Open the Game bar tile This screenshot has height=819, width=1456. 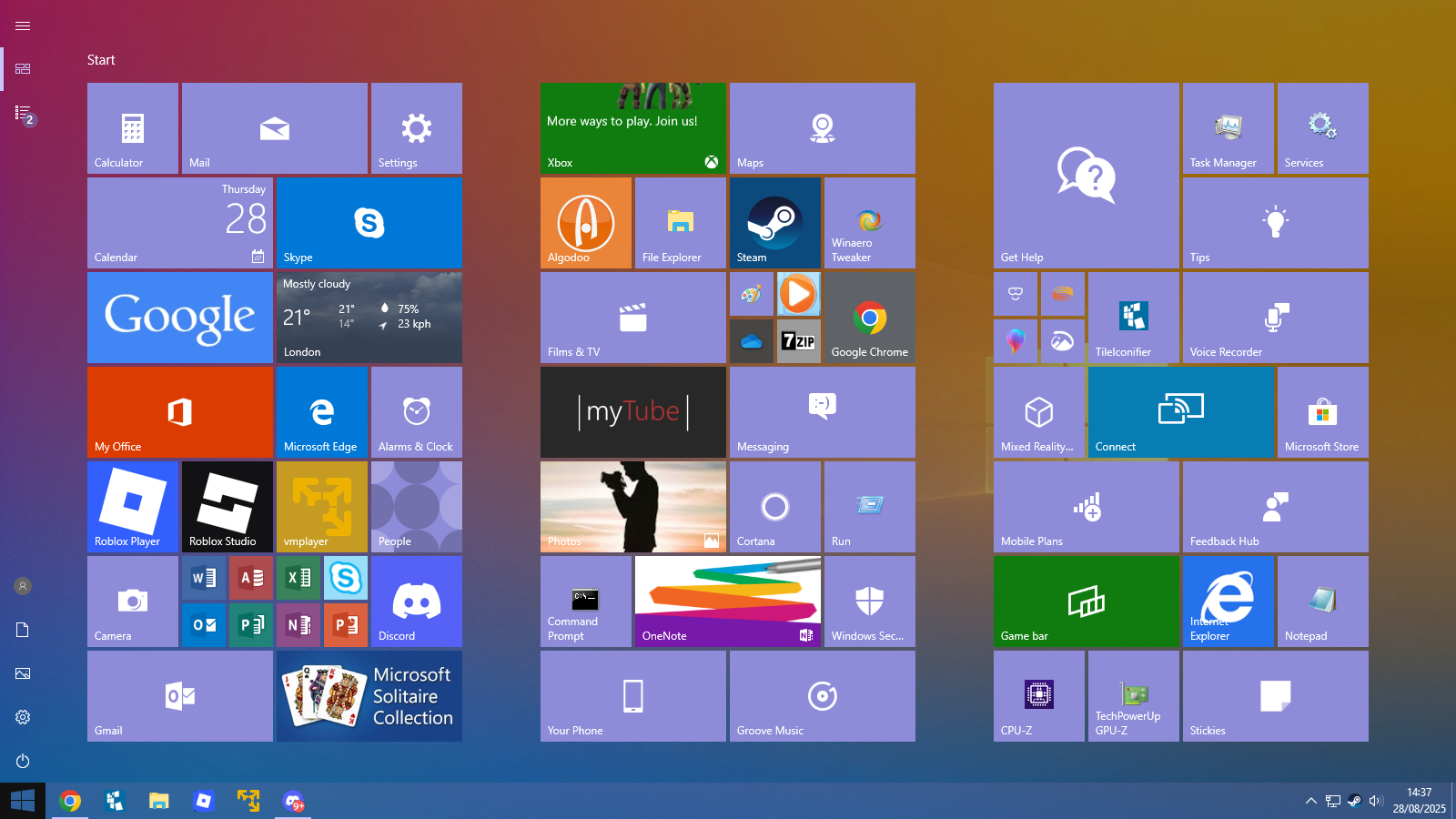coord(1087,602)
